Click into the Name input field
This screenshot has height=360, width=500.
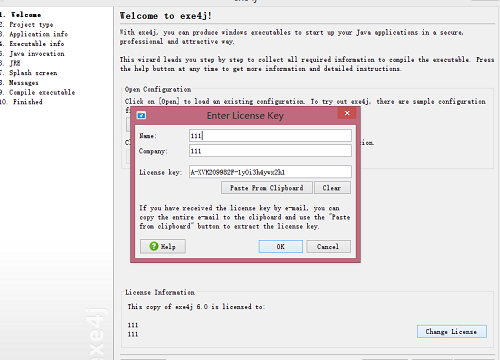(x=270, y=136)
